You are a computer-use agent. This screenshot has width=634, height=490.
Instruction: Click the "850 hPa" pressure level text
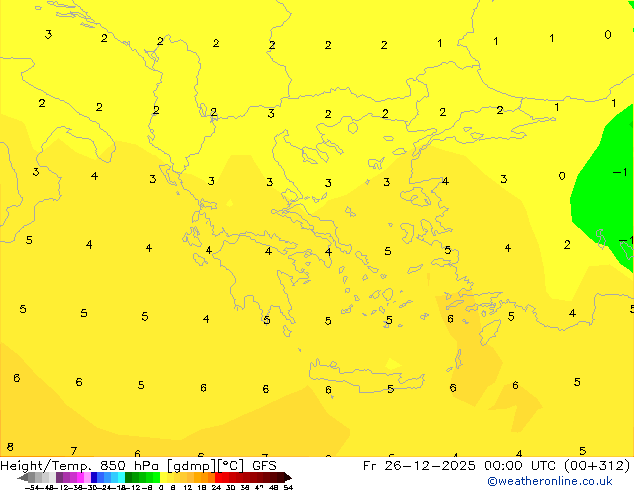(x=129, y=466)
